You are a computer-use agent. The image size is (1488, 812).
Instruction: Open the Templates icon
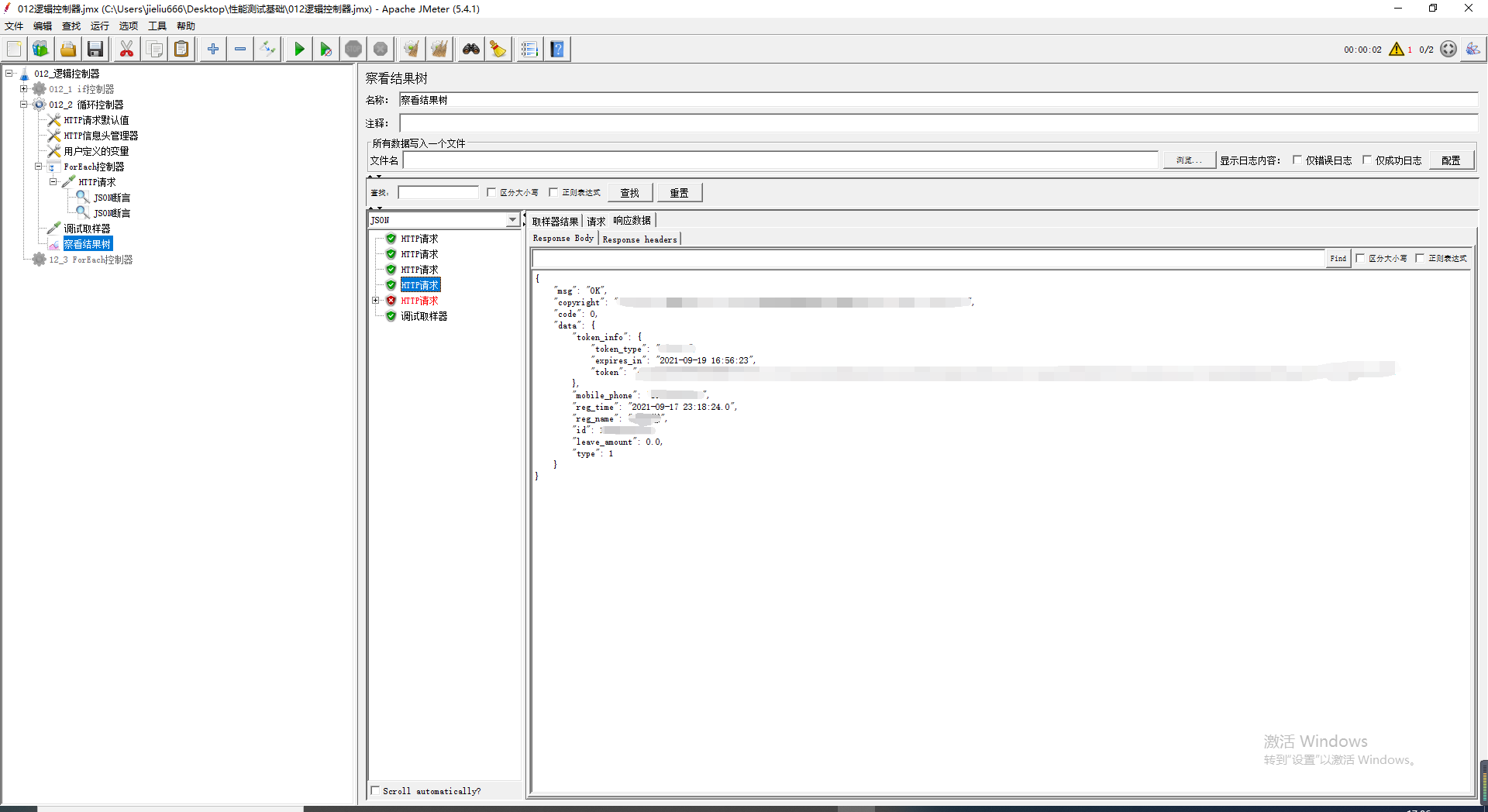coord(40,49)
